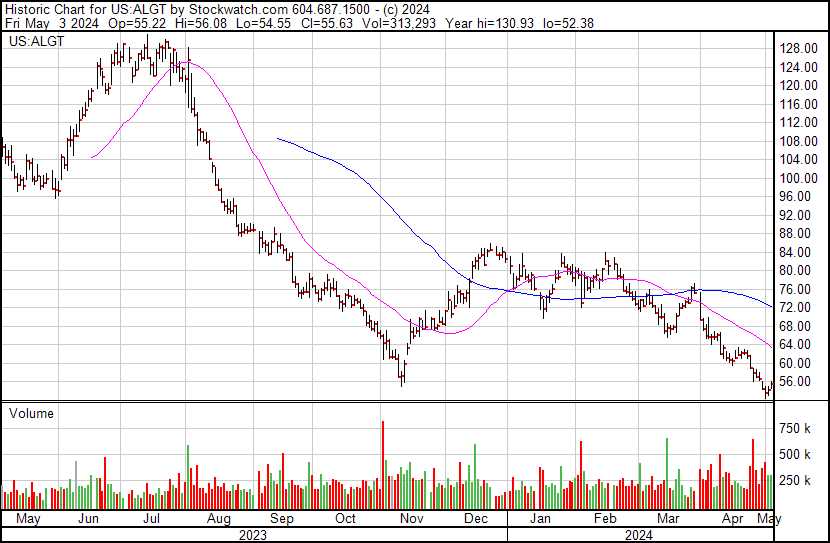Click the 100.00 price level label
830x543 pixels.
[799, 178]
